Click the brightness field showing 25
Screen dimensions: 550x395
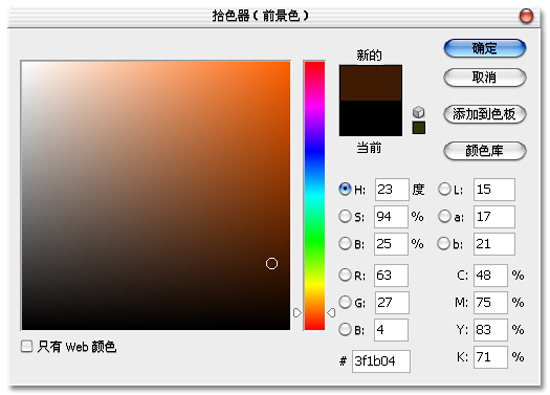point(391,244)
